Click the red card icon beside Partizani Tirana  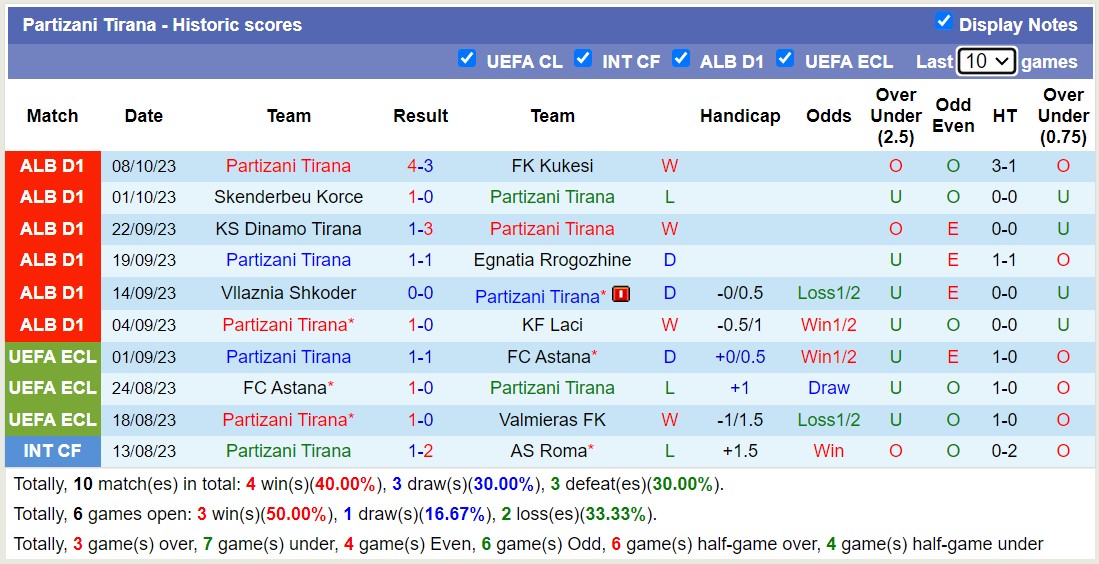621,294
